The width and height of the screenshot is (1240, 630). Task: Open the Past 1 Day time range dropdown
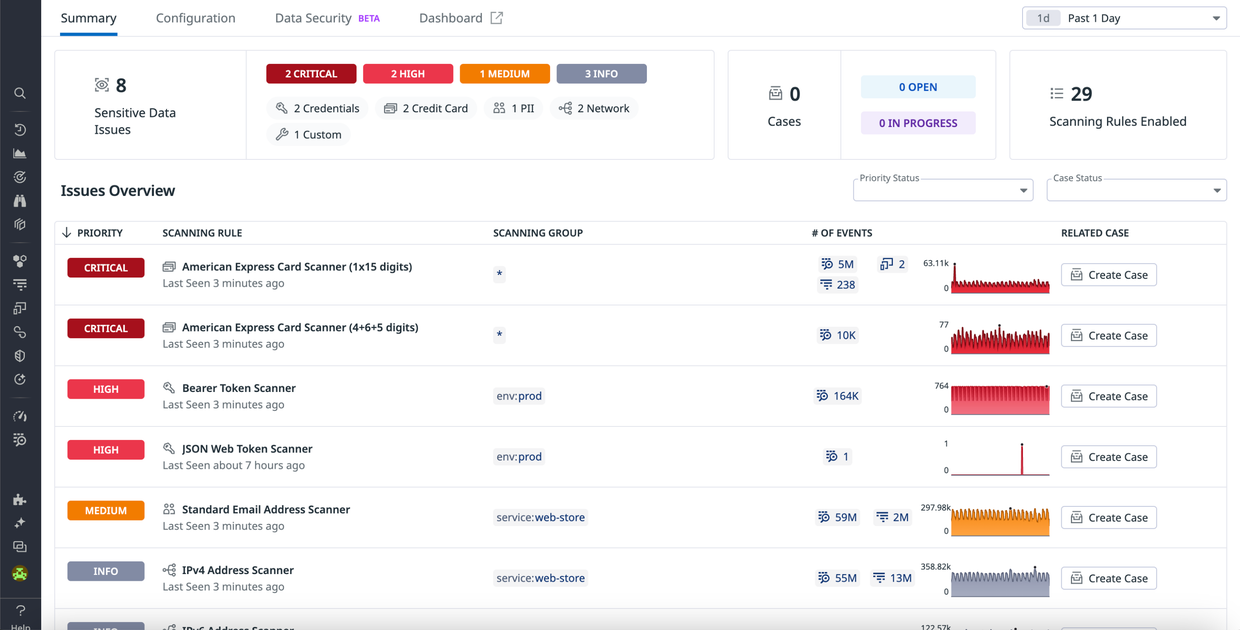coord(1124,18)
